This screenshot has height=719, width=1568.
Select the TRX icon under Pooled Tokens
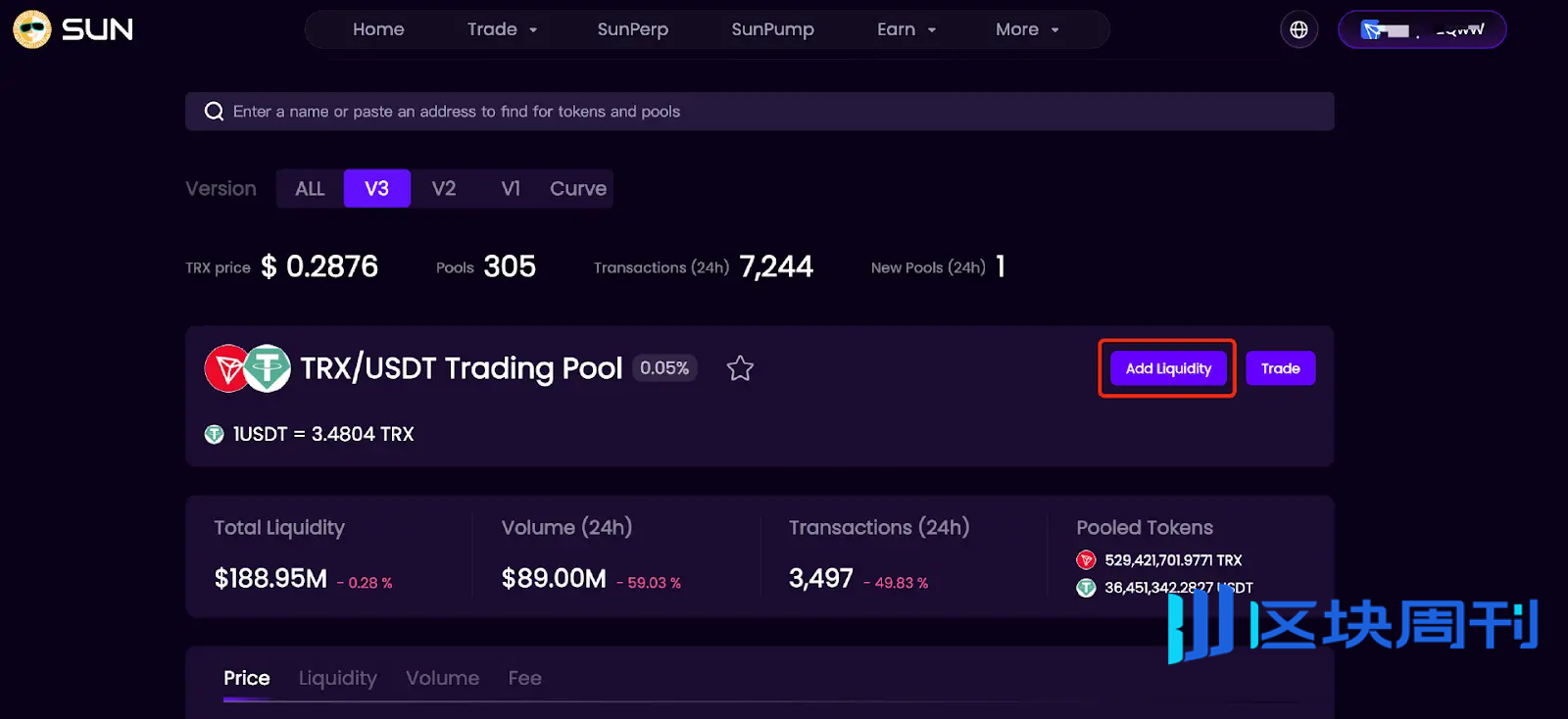click(1086, 560)
